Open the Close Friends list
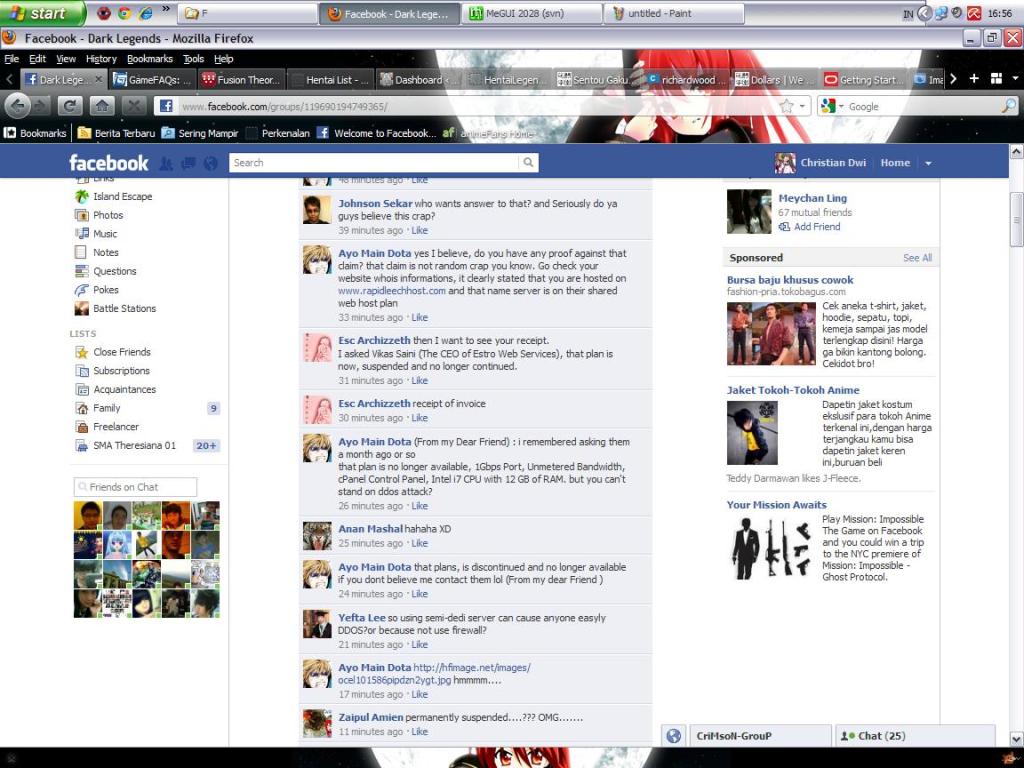 coord(113,352)
